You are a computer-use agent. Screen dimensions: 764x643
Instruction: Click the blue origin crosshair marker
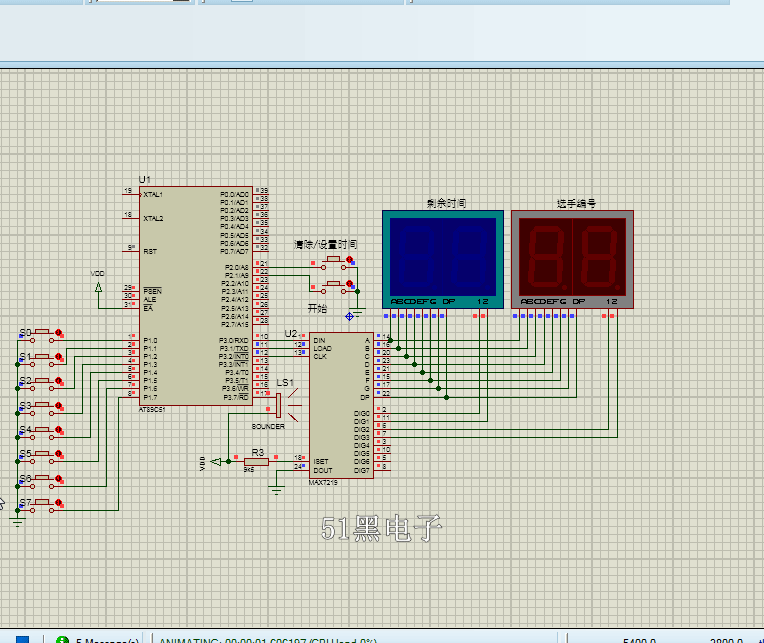click(x=349, y=317)
